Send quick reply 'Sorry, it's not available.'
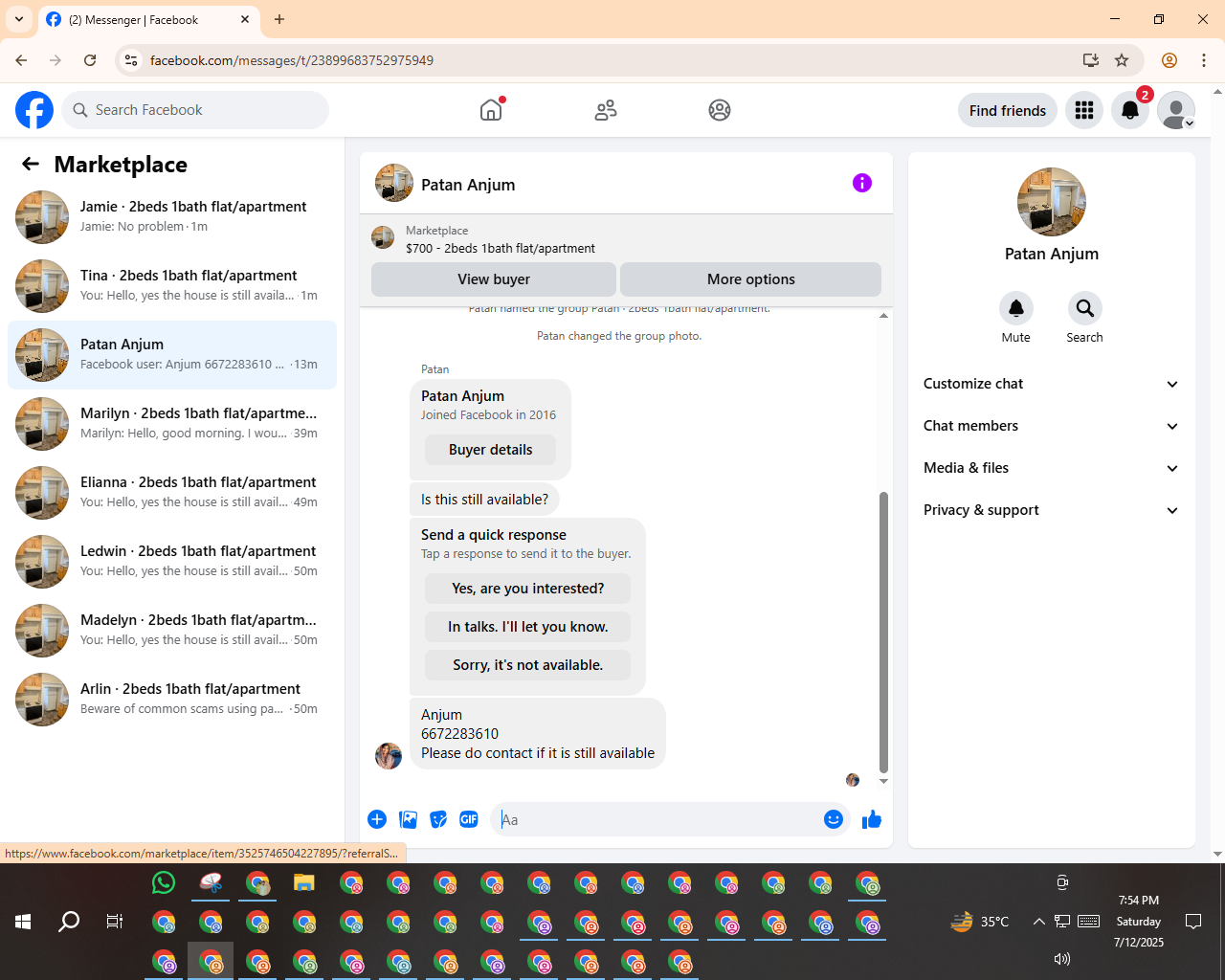 [528, 665]
